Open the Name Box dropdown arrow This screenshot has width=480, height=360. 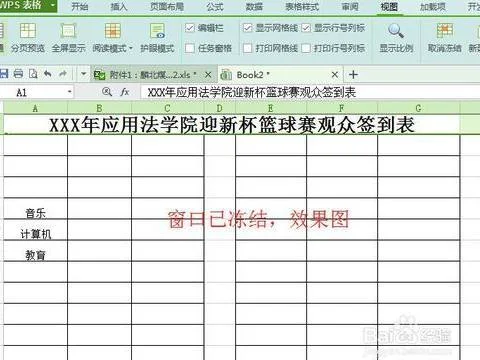pos(69,92)
